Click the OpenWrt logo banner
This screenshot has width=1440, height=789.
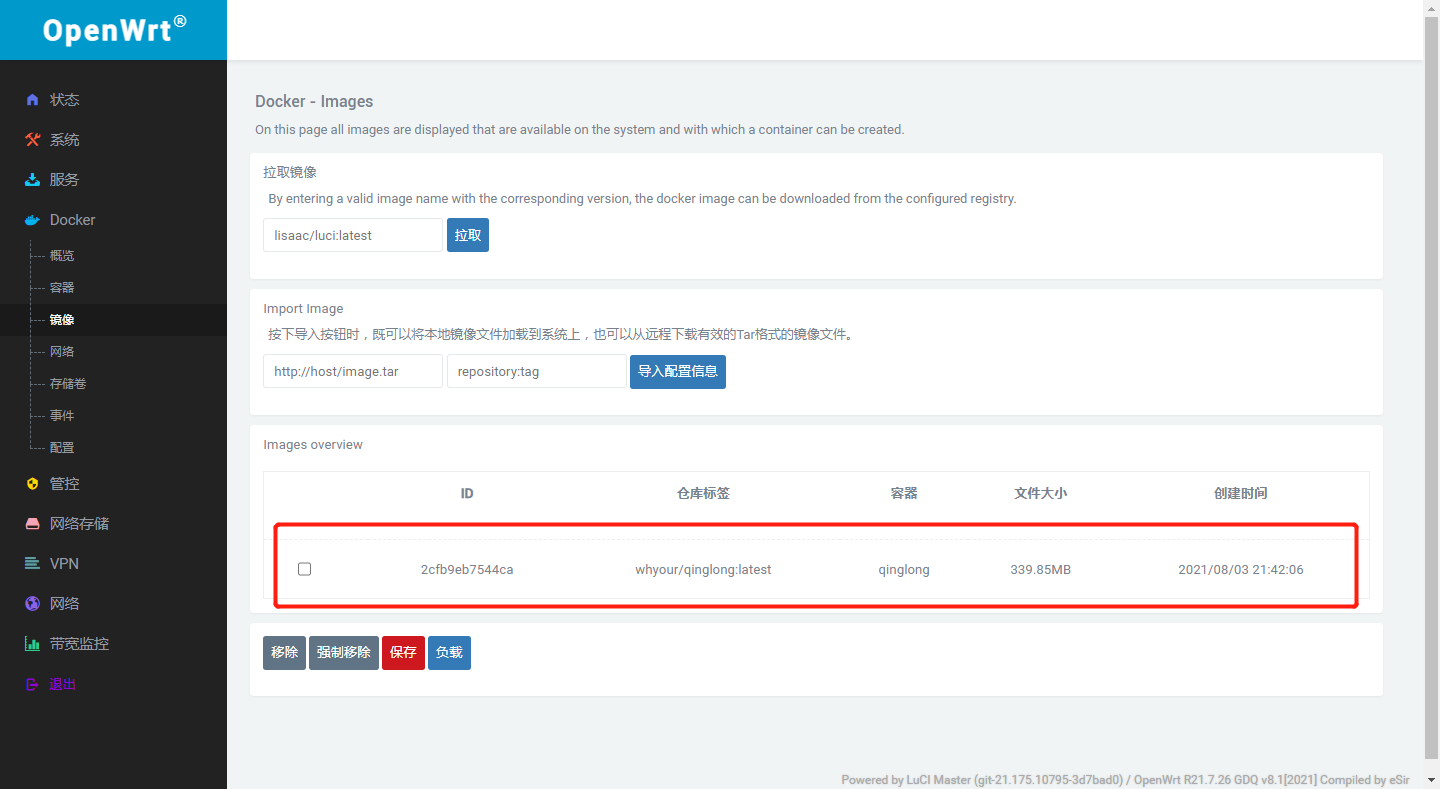click(113, 29)
